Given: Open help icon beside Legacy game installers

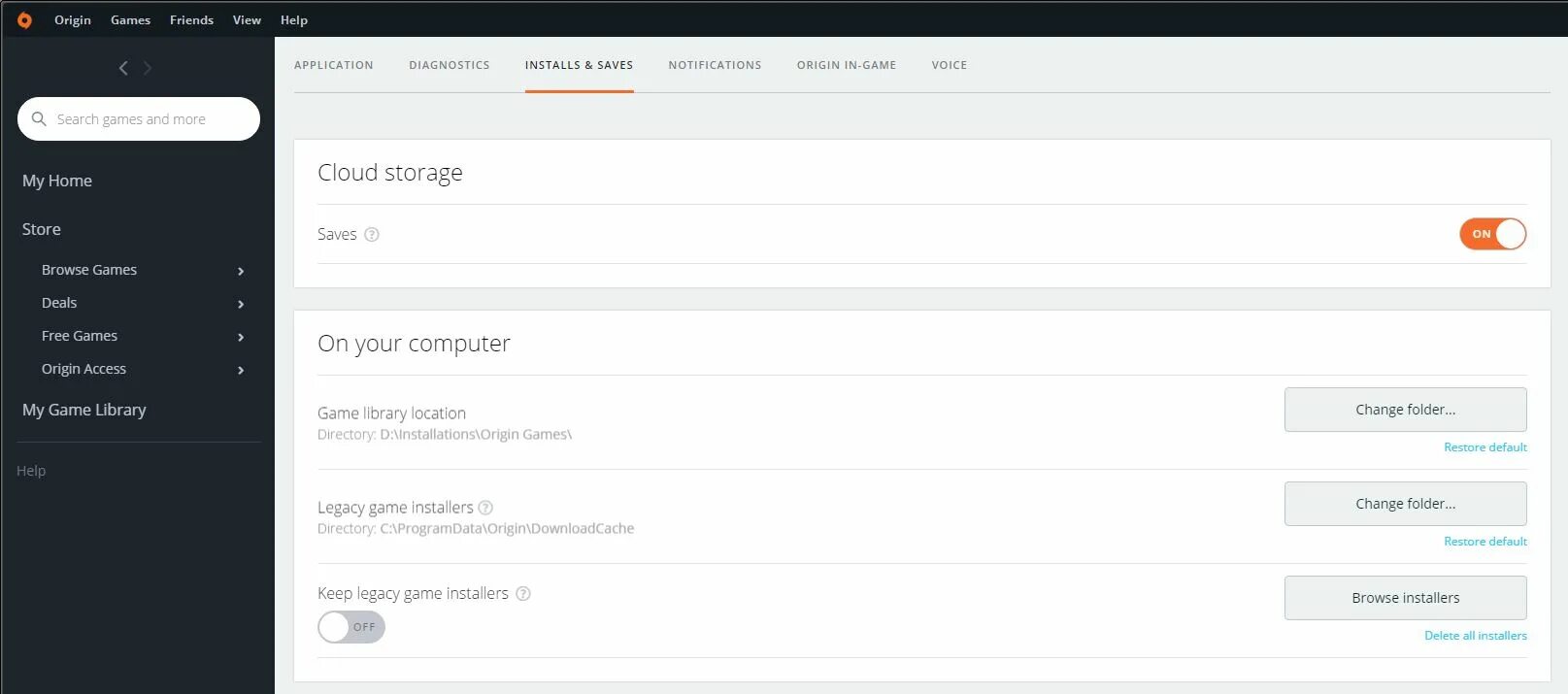Looking at the screenshot, I should pos(485,508).
